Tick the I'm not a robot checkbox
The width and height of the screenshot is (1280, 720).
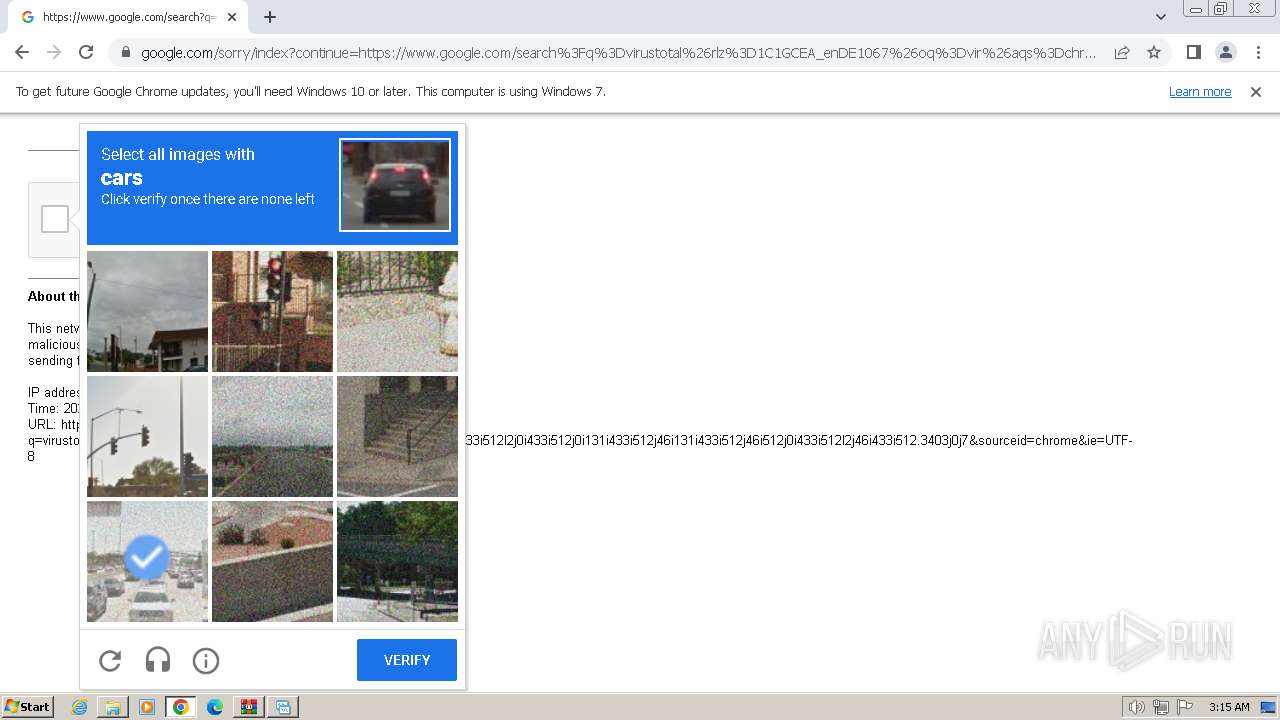pos(55,219)
